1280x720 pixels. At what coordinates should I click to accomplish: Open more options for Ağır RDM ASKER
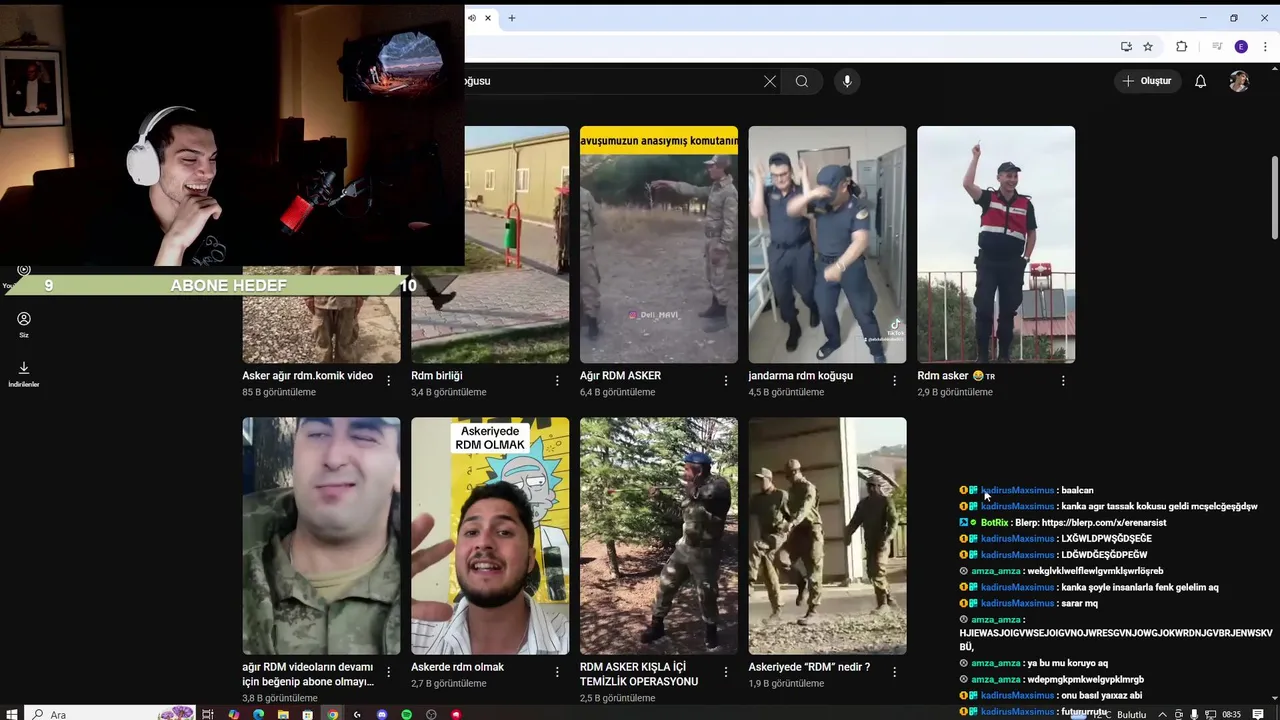(x=726, y=381)
